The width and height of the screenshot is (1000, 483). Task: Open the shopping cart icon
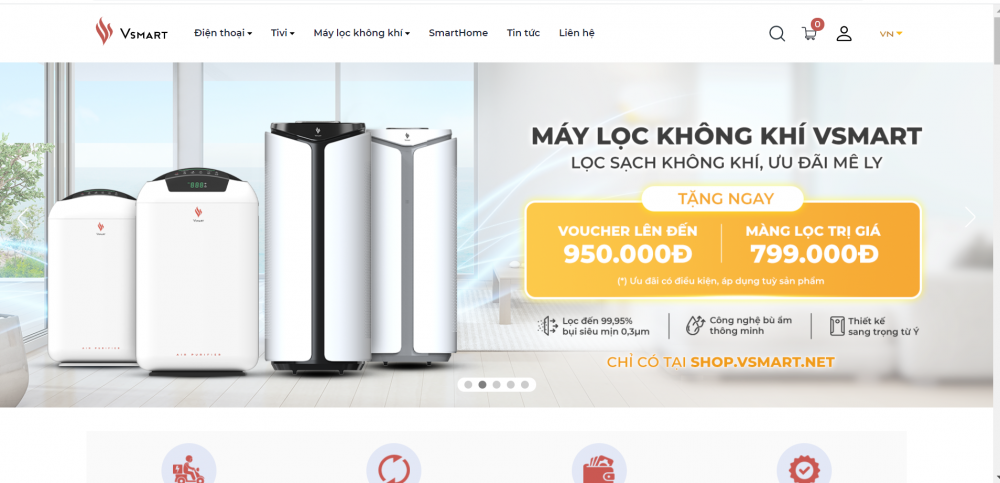[x=810, y=33]
